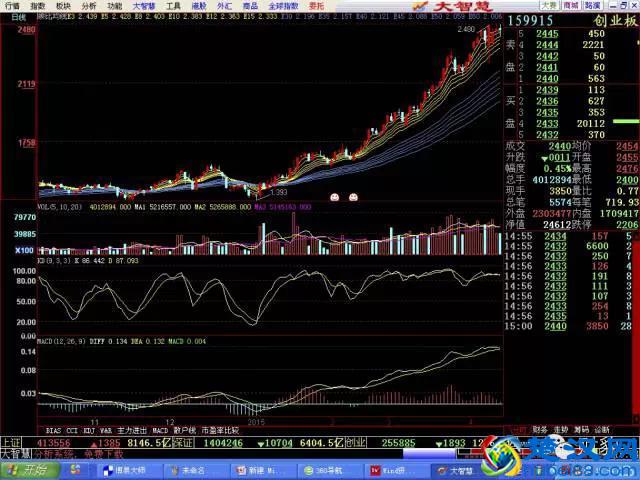Open the 工具 menu in the menu bar

(x=173, y=5)
